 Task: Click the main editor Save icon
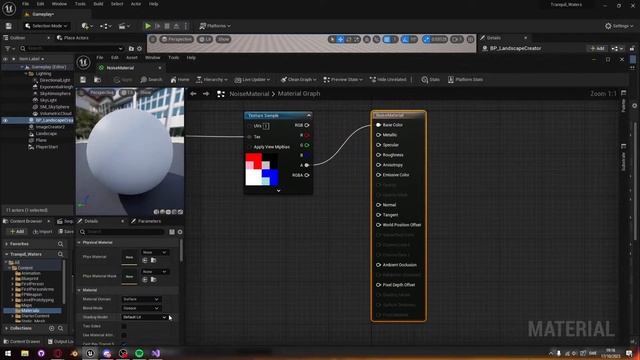[9, 26]
